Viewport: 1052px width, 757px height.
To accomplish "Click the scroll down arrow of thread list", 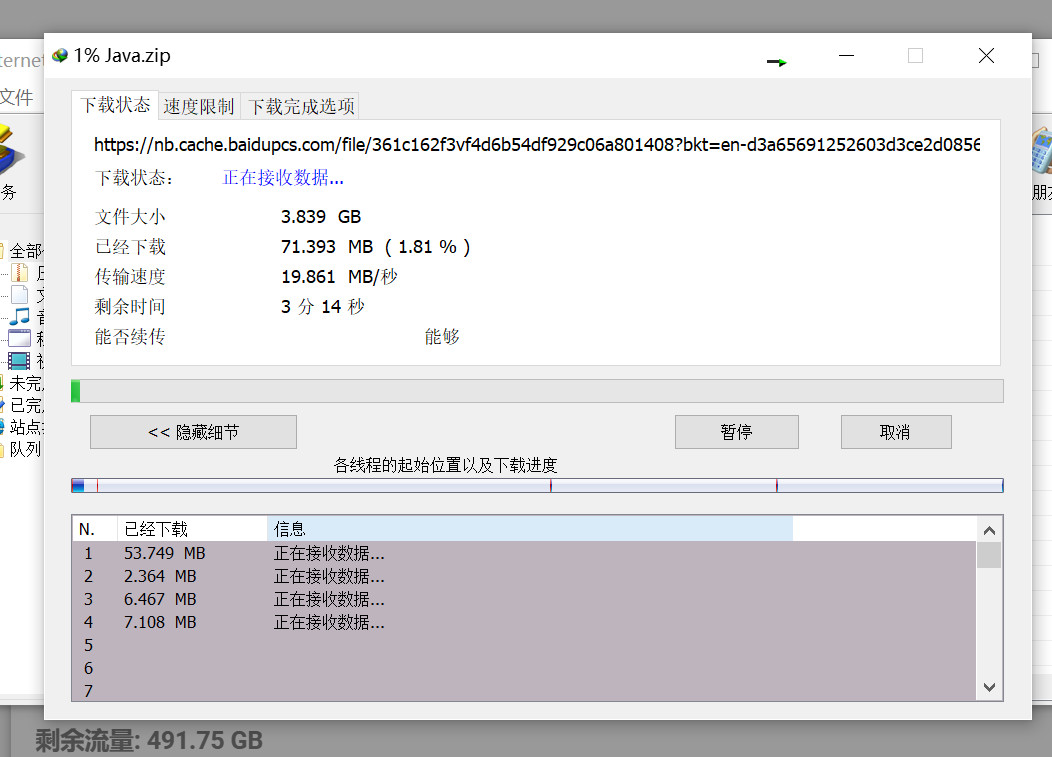I will (989, 687).
